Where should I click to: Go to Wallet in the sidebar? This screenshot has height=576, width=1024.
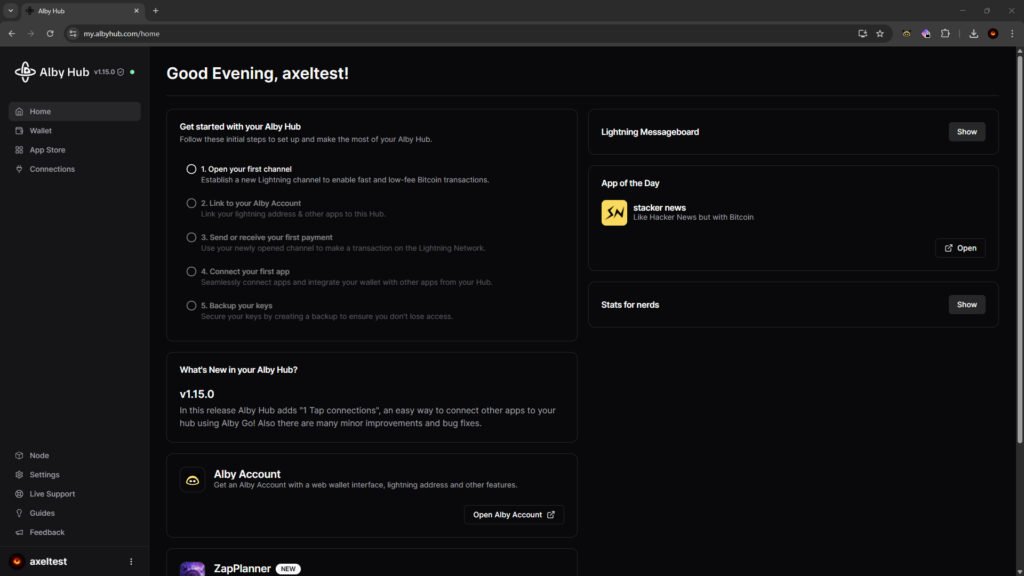(x=40, y=131)
